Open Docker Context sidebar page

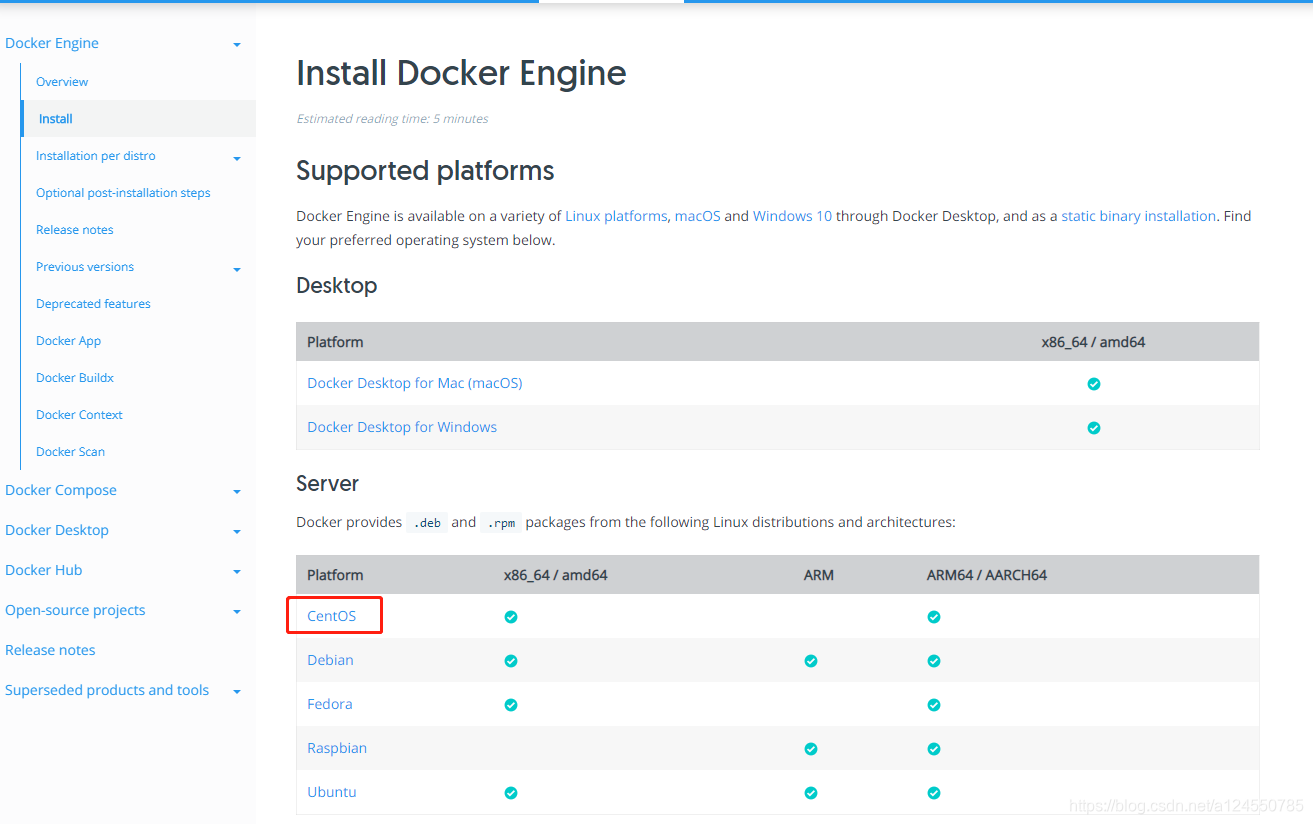pyautogui.click(x=79, y=415)
